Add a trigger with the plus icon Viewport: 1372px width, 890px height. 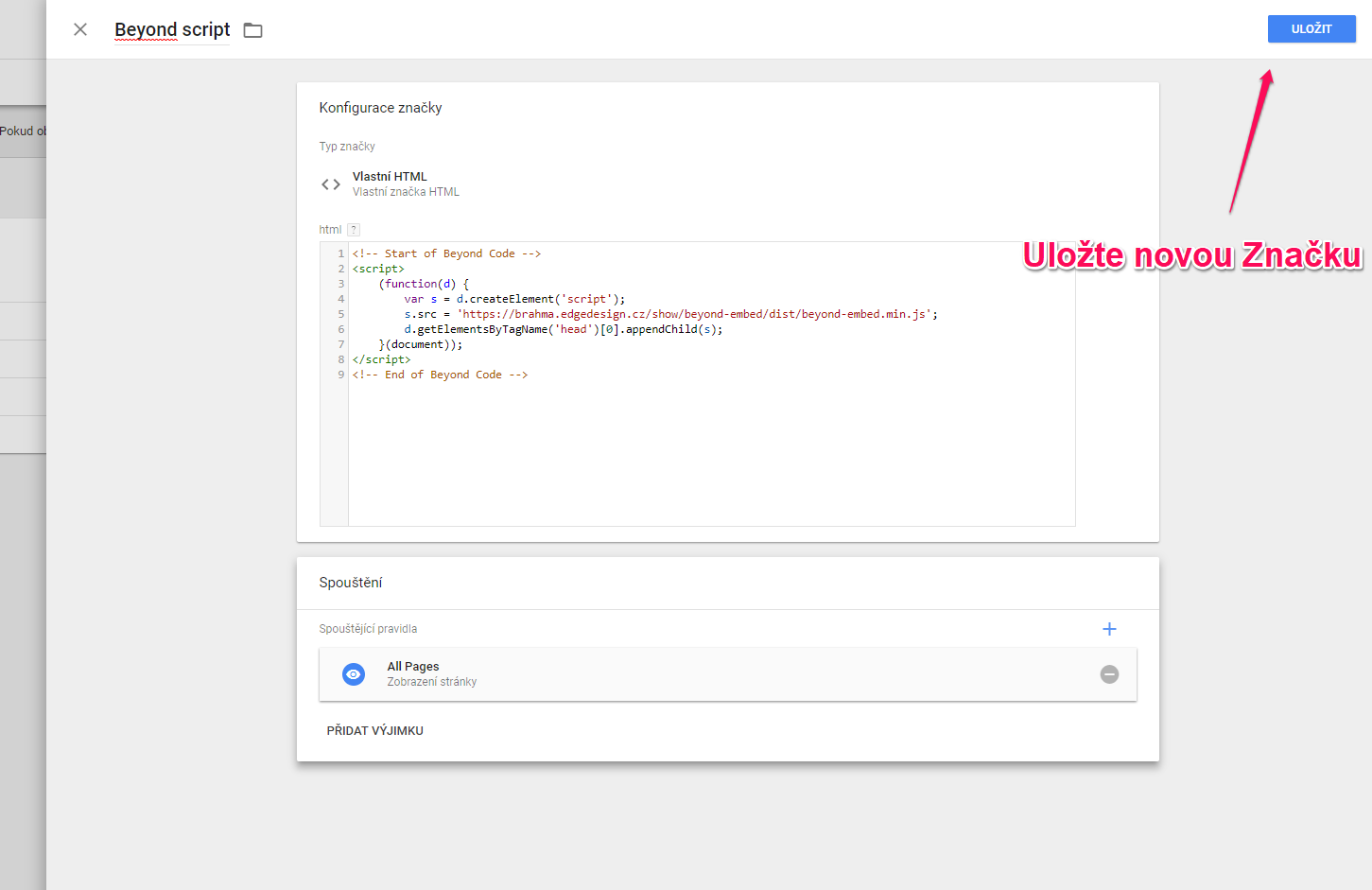tap(1109, 629)
